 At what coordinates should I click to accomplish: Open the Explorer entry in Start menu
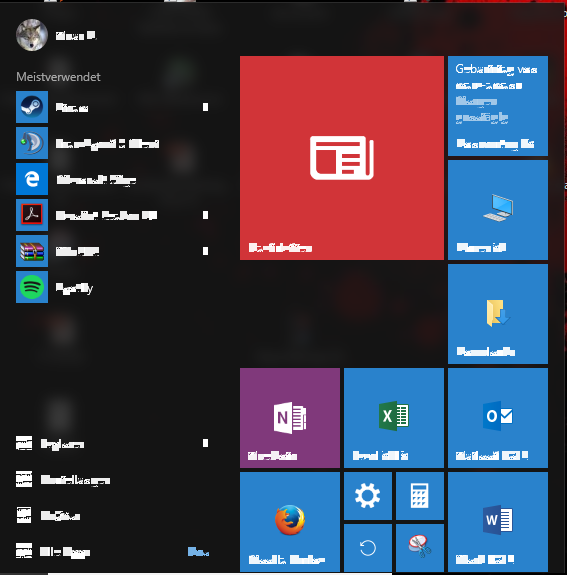pyautogui.click(x=112, y=444)
